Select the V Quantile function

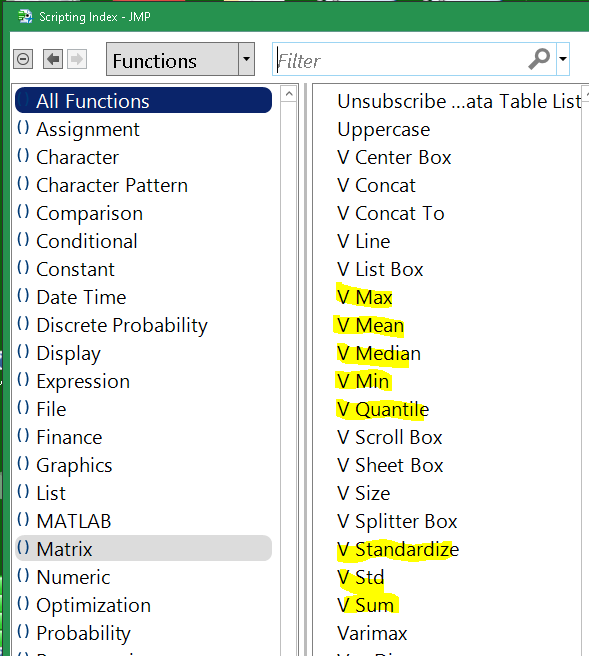(x=383, y=409)
